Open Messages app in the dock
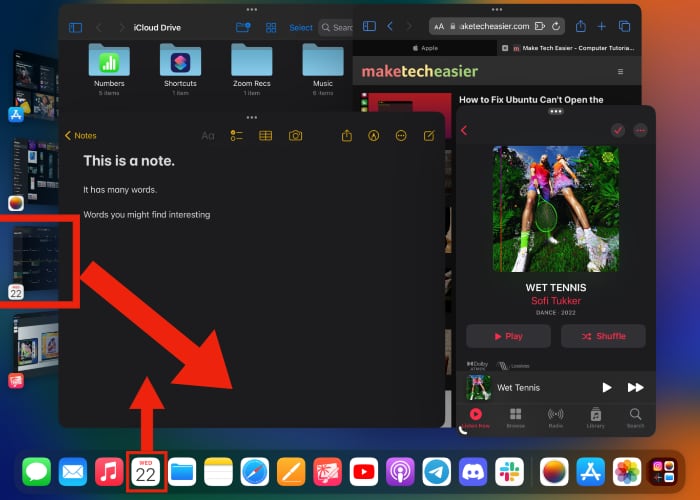700x500 pixels. tap(37, 471)
